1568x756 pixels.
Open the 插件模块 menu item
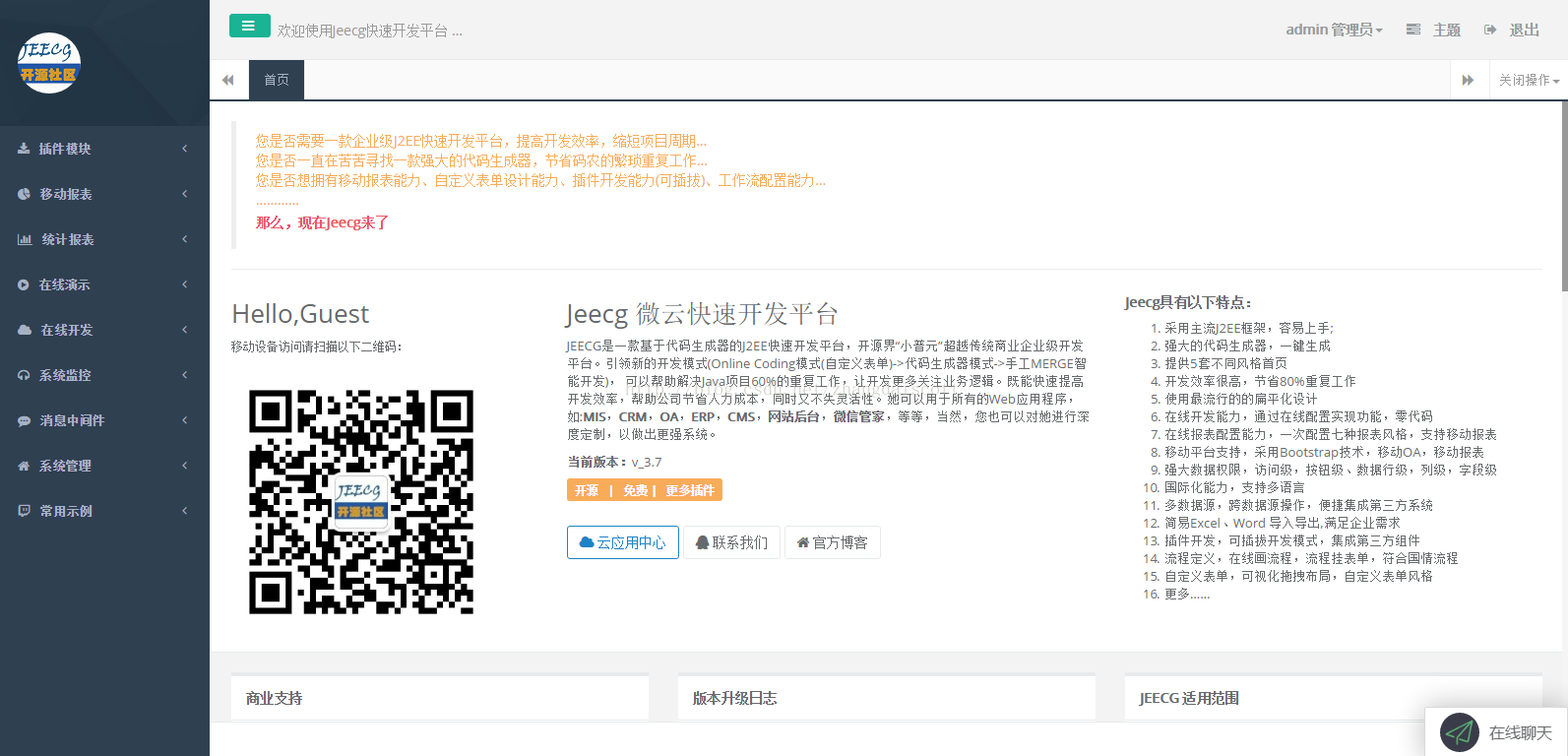[104, 149]
